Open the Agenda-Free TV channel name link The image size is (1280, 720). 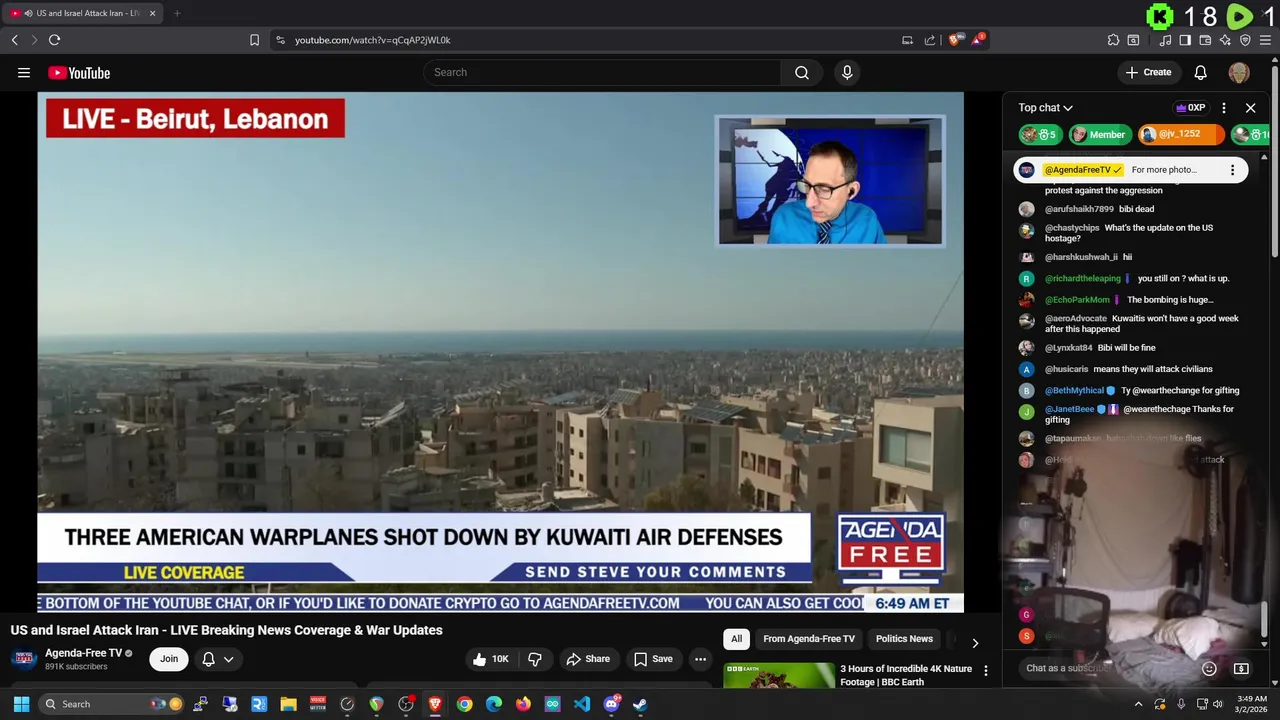tap(83, 653)
